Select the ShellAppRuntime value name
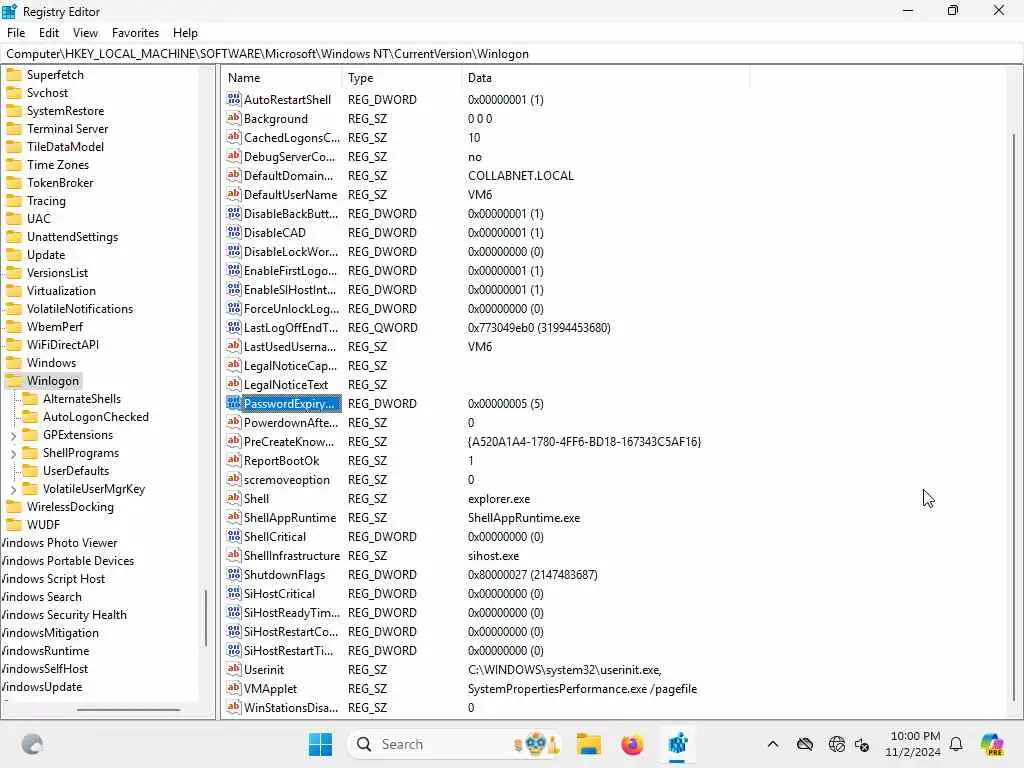 pyautogui.click(x=289, y=518)
